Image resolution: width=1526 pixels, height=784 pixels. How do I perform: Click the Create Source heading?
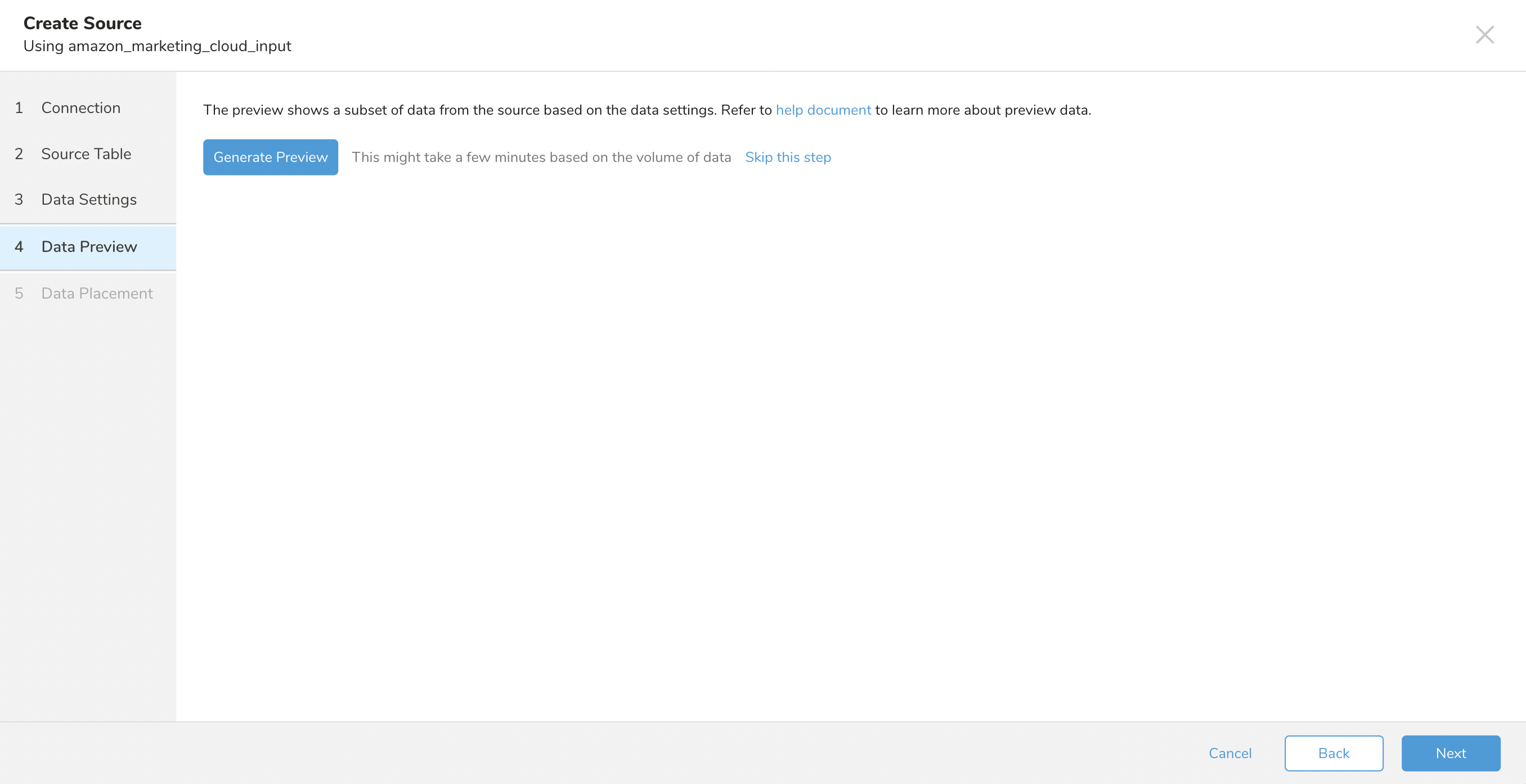pyautogui.click(x=82, y=23)
